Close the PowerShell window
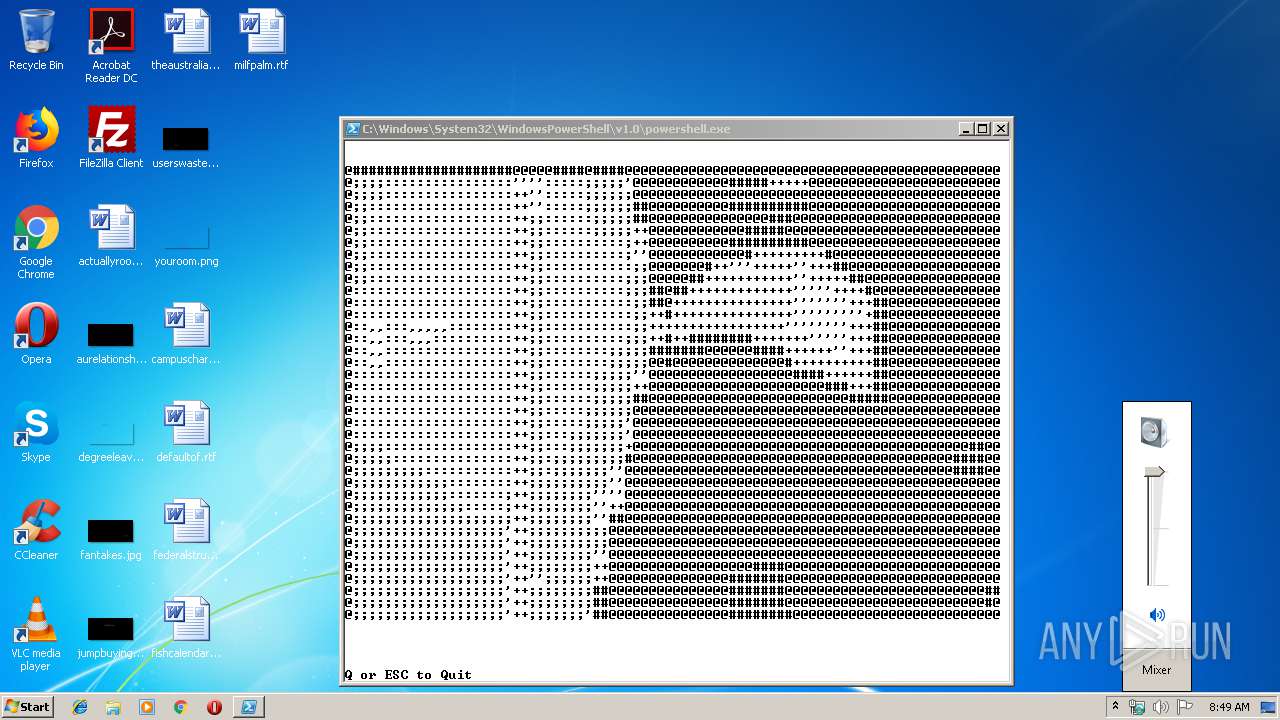The width and height of the screenshot is (1280, 720). [x=1001, y=129]
